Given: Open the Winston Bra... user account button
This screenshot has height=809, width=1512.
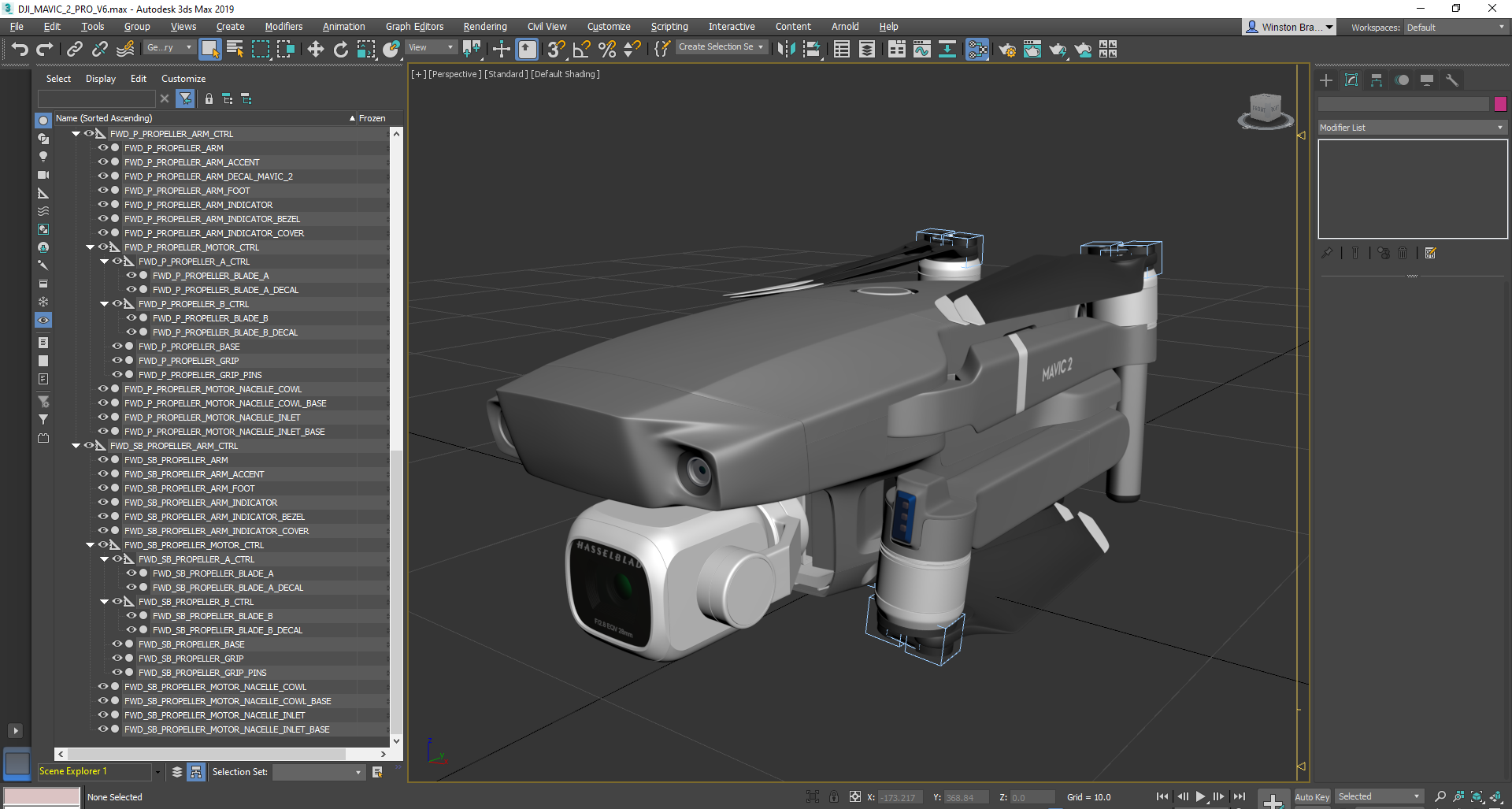Looking at the screenshot, I should click(1289, 27).
